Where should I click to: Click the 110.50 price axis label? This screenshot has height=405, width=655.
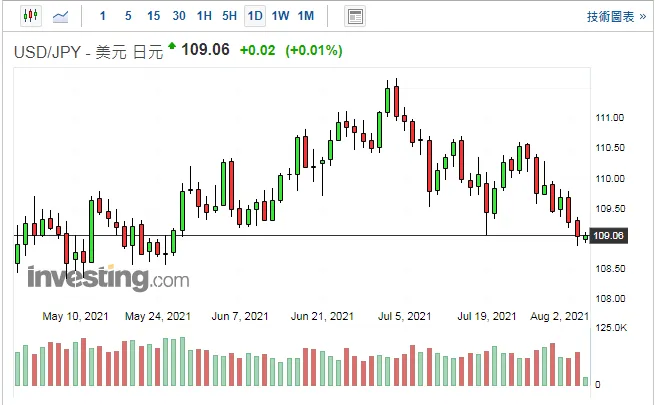coord(609,148)
